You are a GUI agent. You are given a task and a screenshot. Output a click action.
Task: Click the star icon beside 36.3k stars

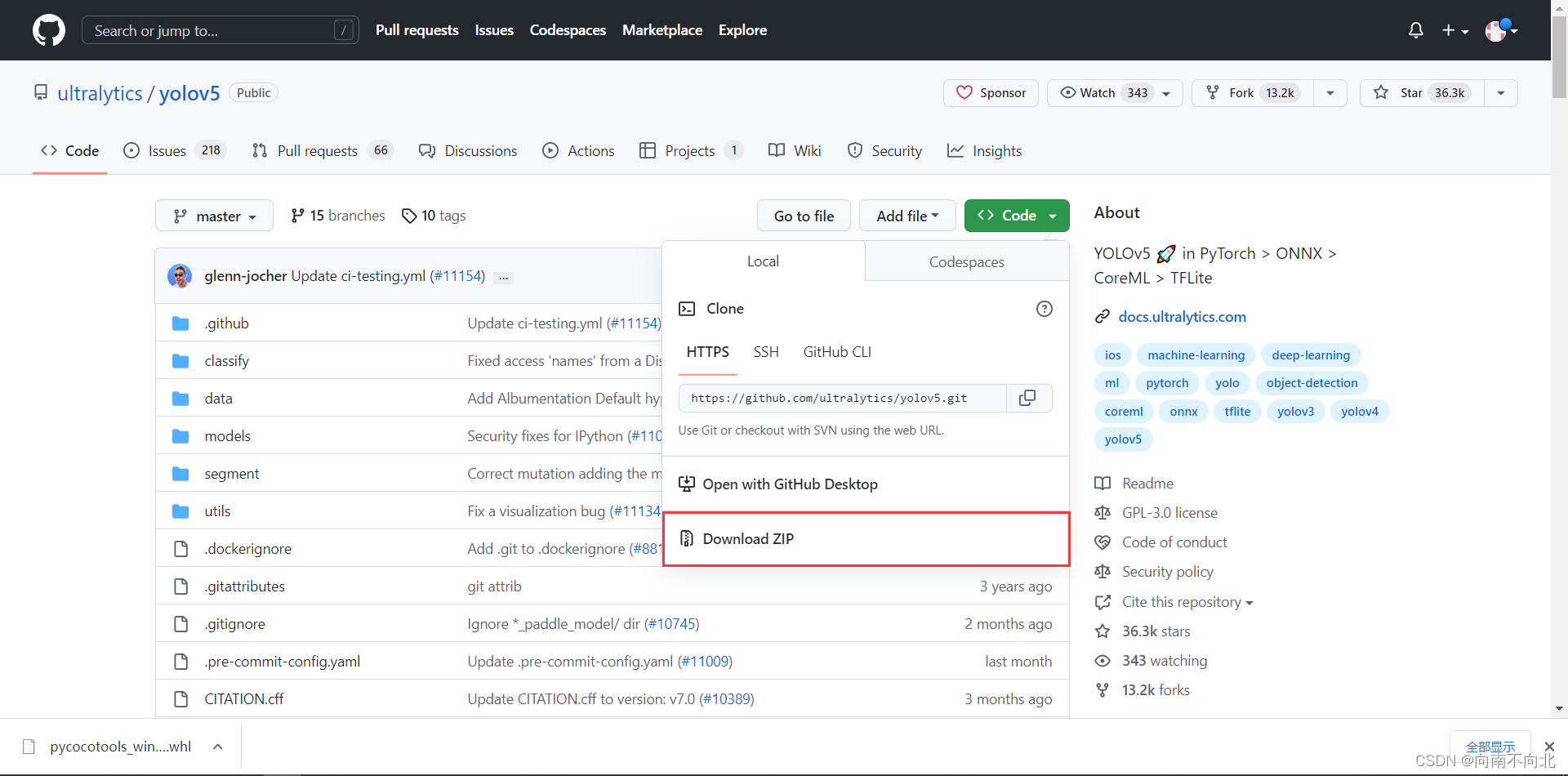click(x=1102, y=631)
